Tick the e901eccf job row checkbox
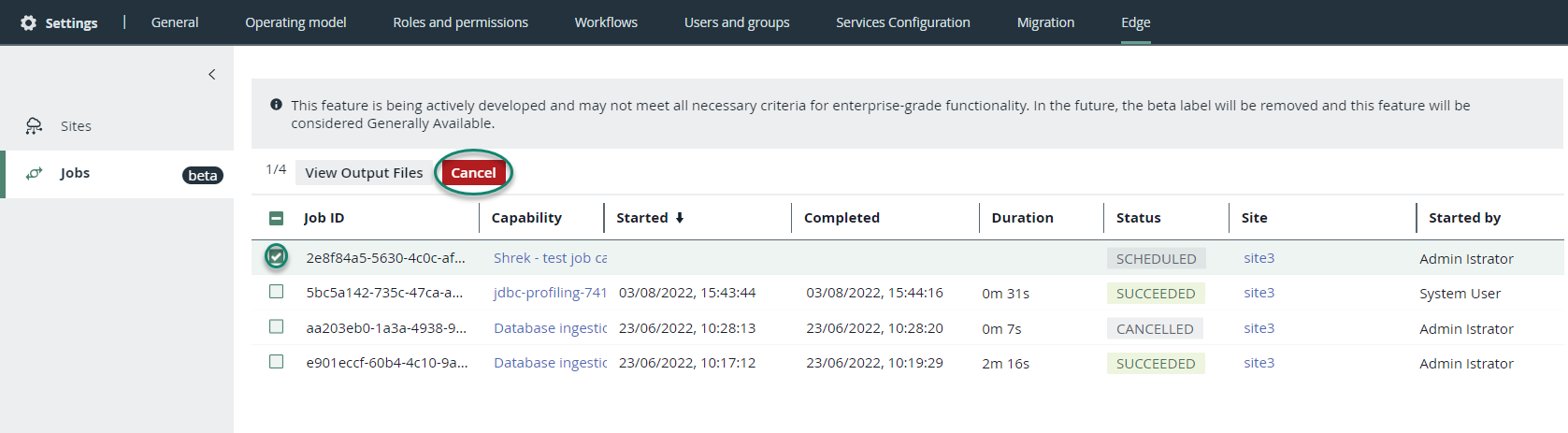The width and height of the screenshot is (1568, 433). click(276, 362)
